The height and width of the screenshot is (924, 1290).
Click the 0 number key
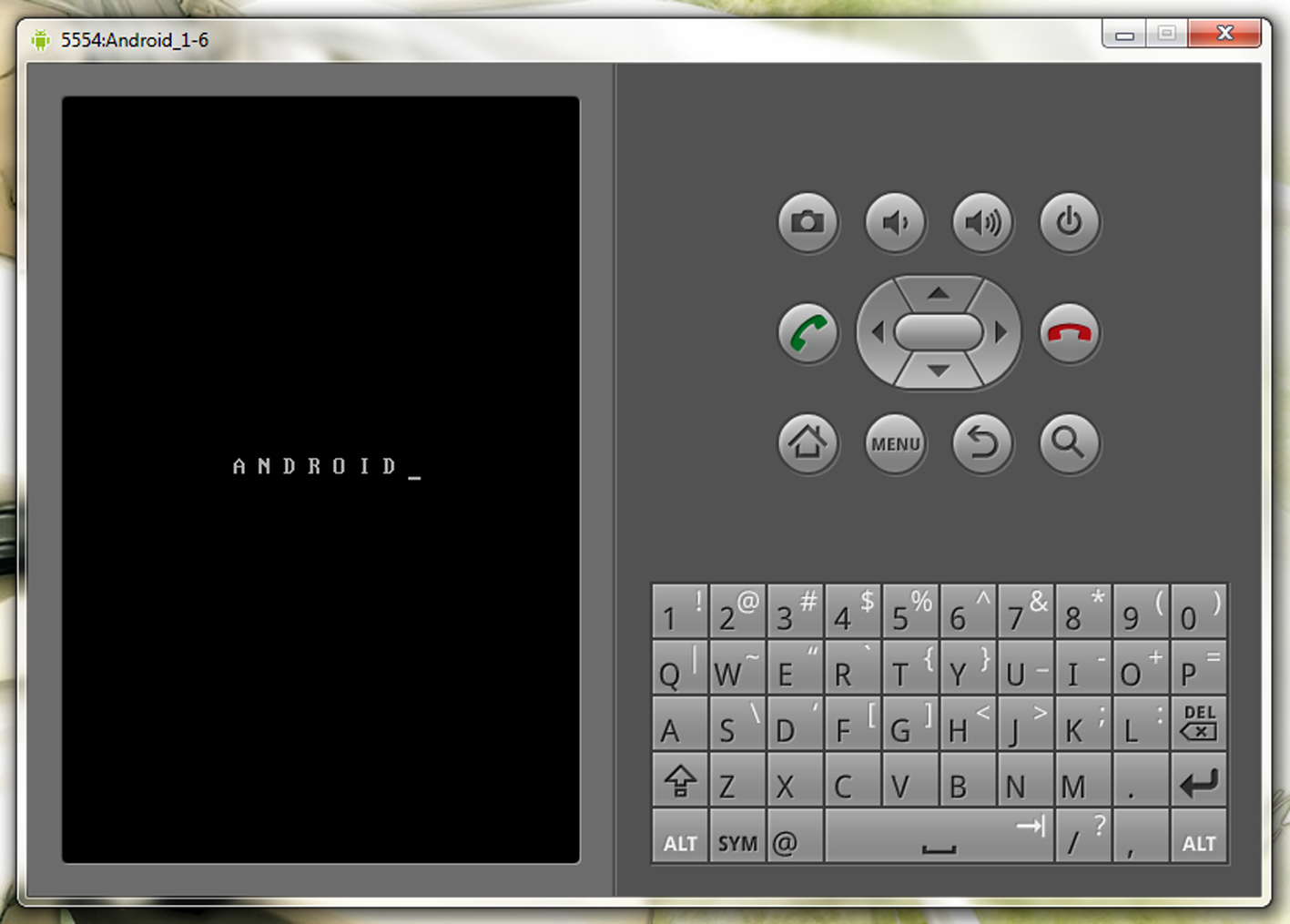tap(1199, 611)
